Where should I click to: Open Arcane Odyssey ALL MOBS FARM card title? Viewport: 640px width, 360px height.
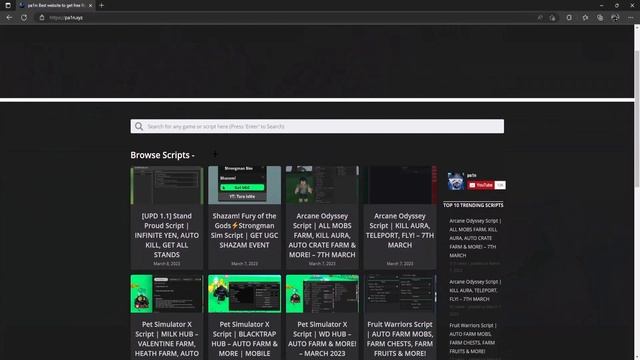coord(322,235)
